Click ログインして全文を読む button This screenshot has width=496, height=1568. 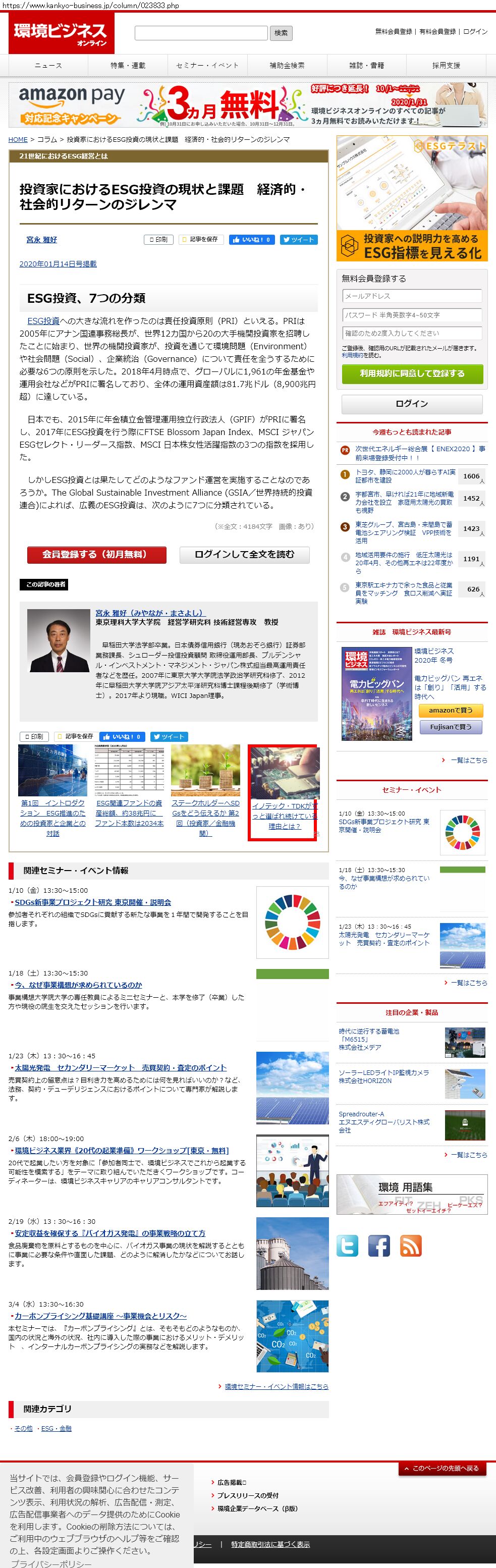pos(244,555)
